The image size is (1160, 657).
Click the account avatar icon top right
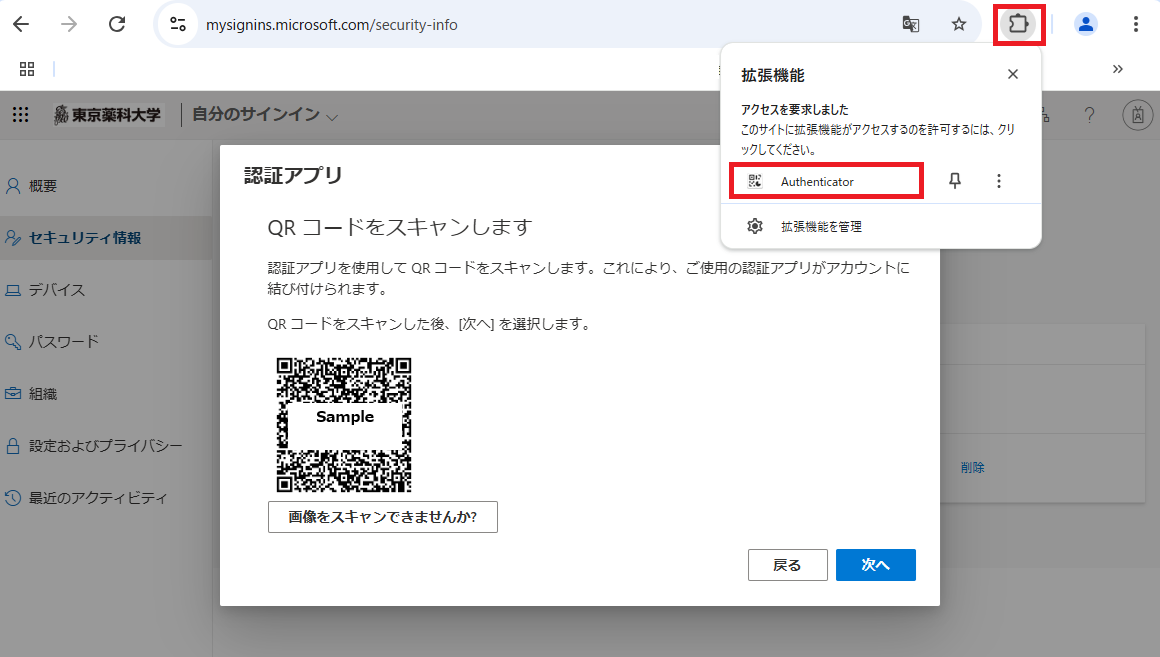[x=1137, y=115]
